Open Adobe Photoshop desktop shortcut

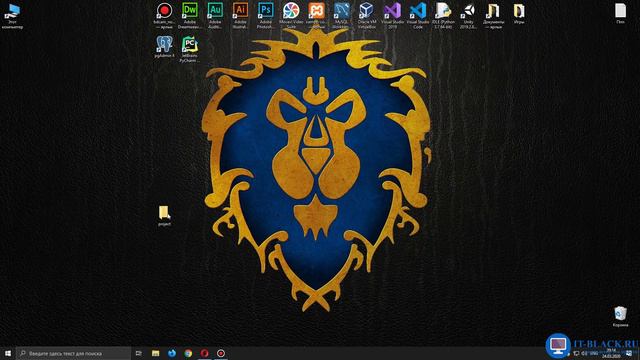(x=266, y=16)
